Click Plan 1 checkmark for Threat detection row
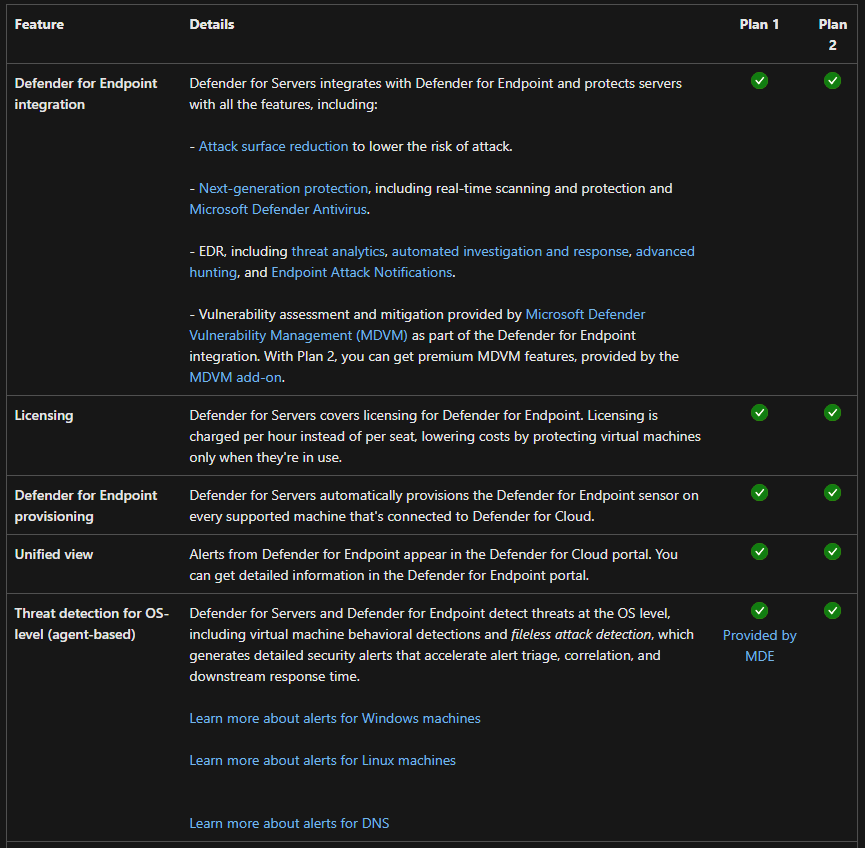The image size is (865, 848). (x=759, y=611)
